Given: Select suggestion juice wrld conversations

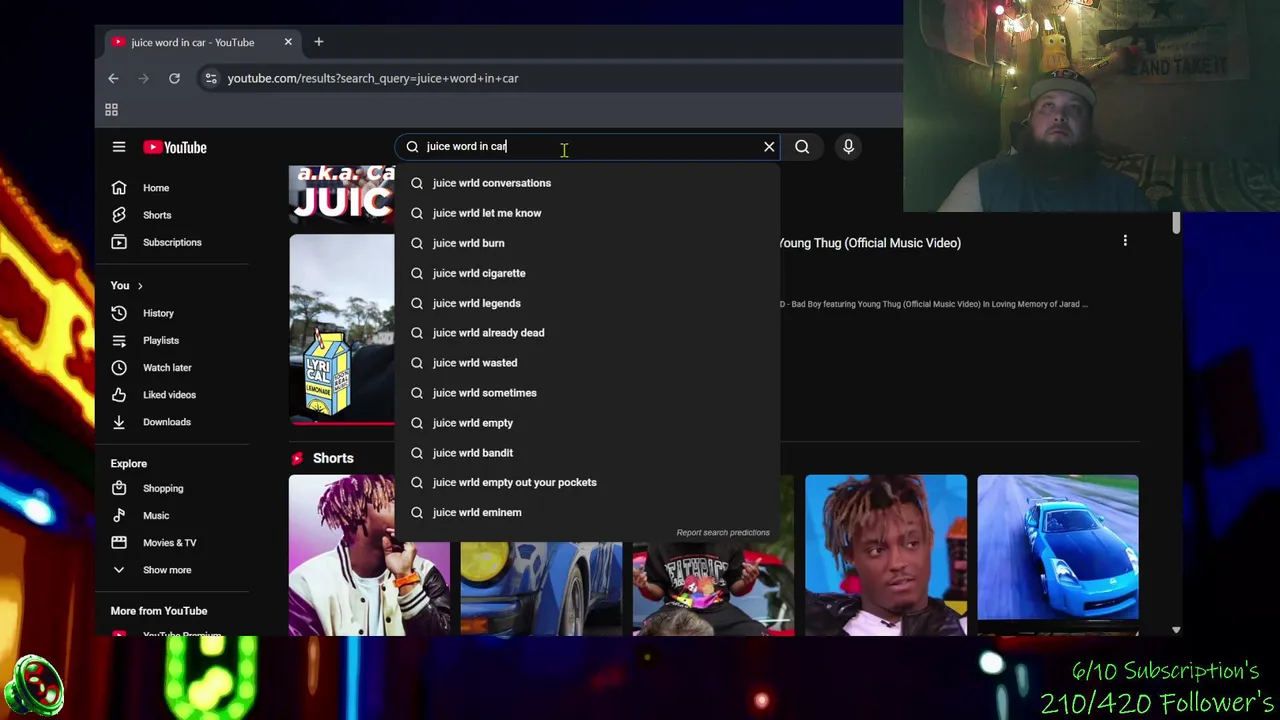Looking at the screenshot, I should (x=588, y=183).
